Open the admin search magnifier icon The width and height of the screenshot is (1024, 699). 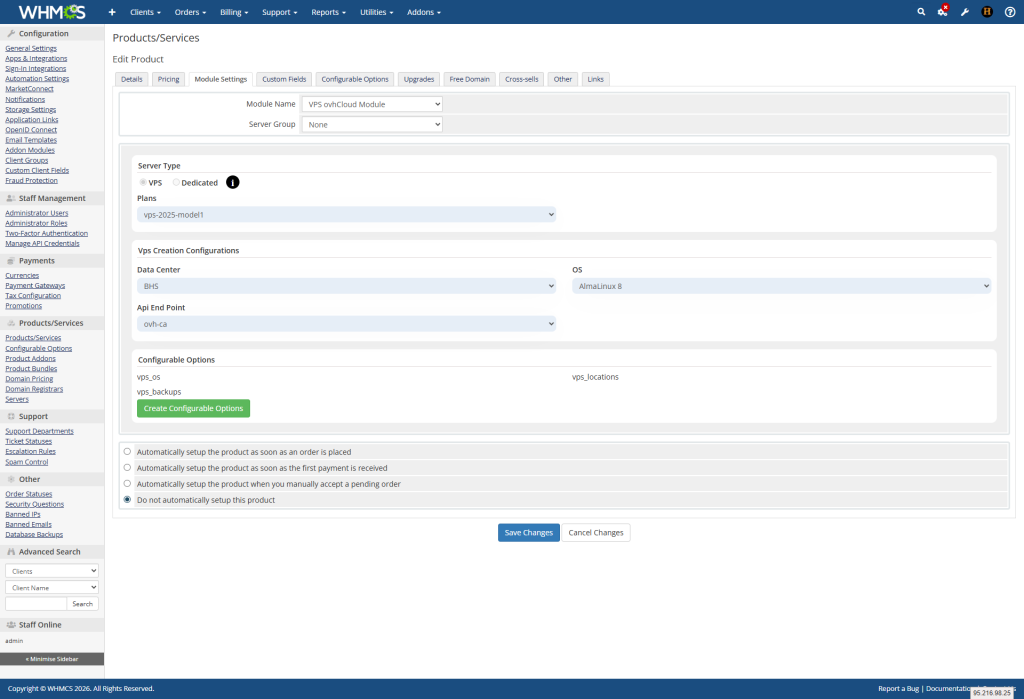[x=921, y=12]
